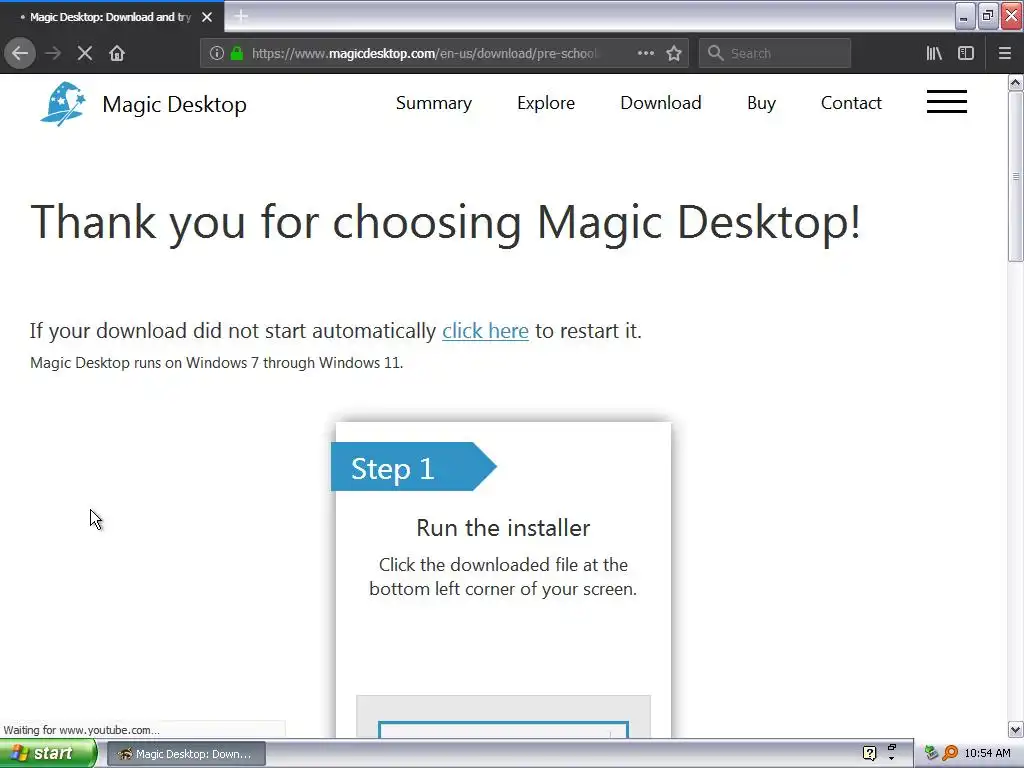
Task: Open Buy in site navigation
Action: [x=761, y=103]
